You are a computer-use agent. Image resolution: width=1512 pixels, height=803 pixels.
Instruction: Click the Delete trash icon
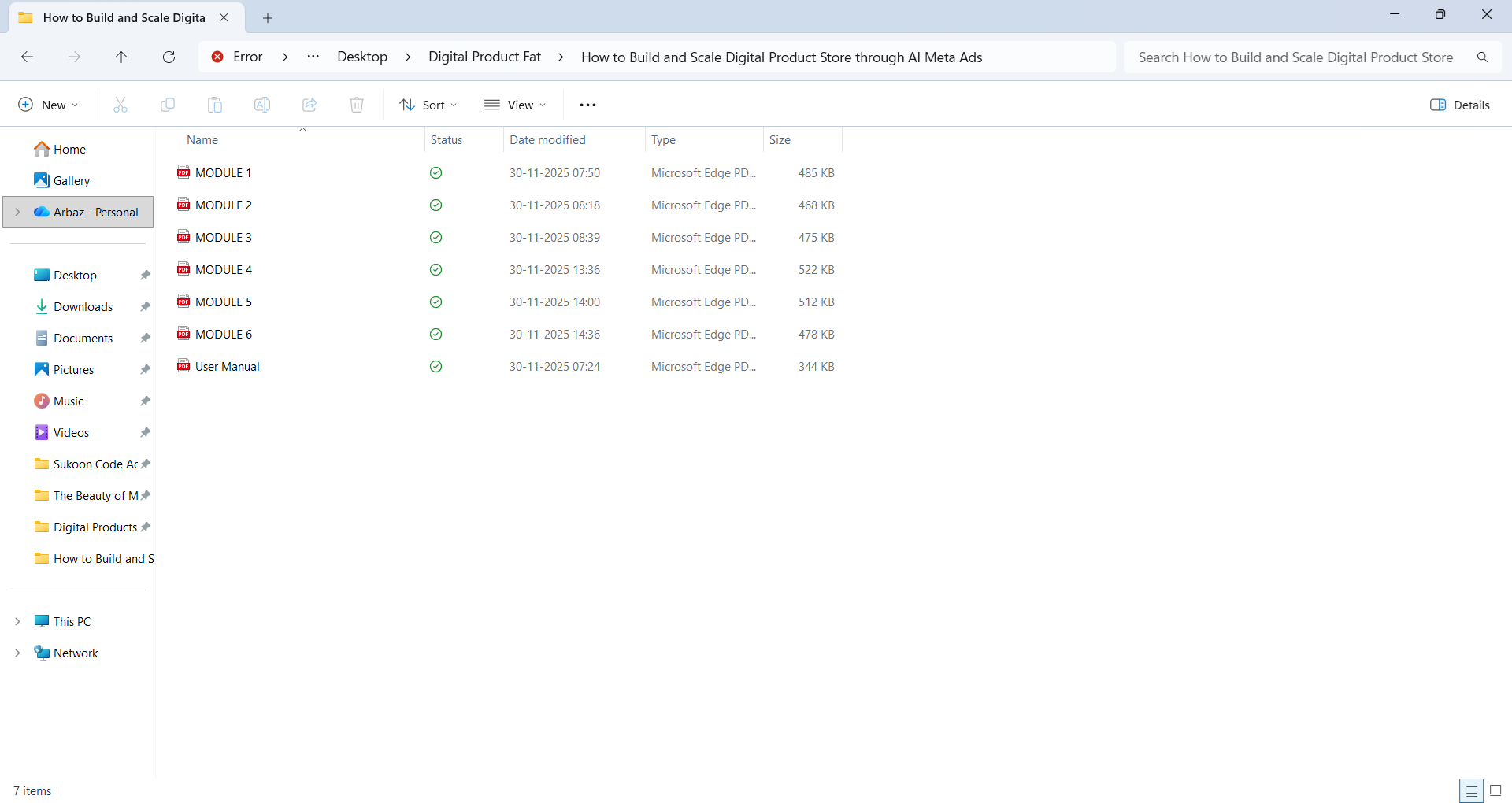pyautogui.click(x=357, y=105)
